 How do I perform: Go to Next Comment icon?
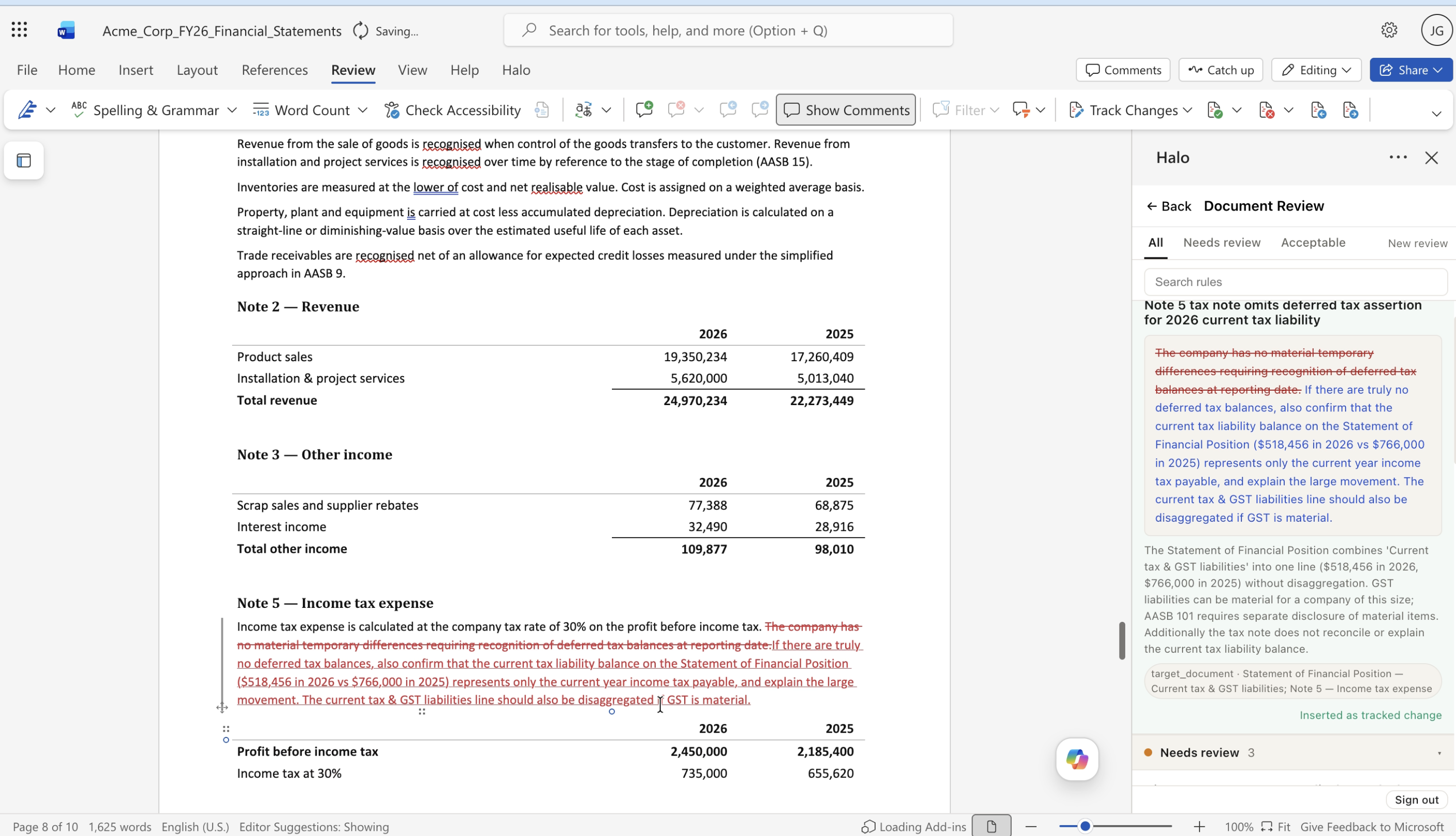click(x=760, y=109)
